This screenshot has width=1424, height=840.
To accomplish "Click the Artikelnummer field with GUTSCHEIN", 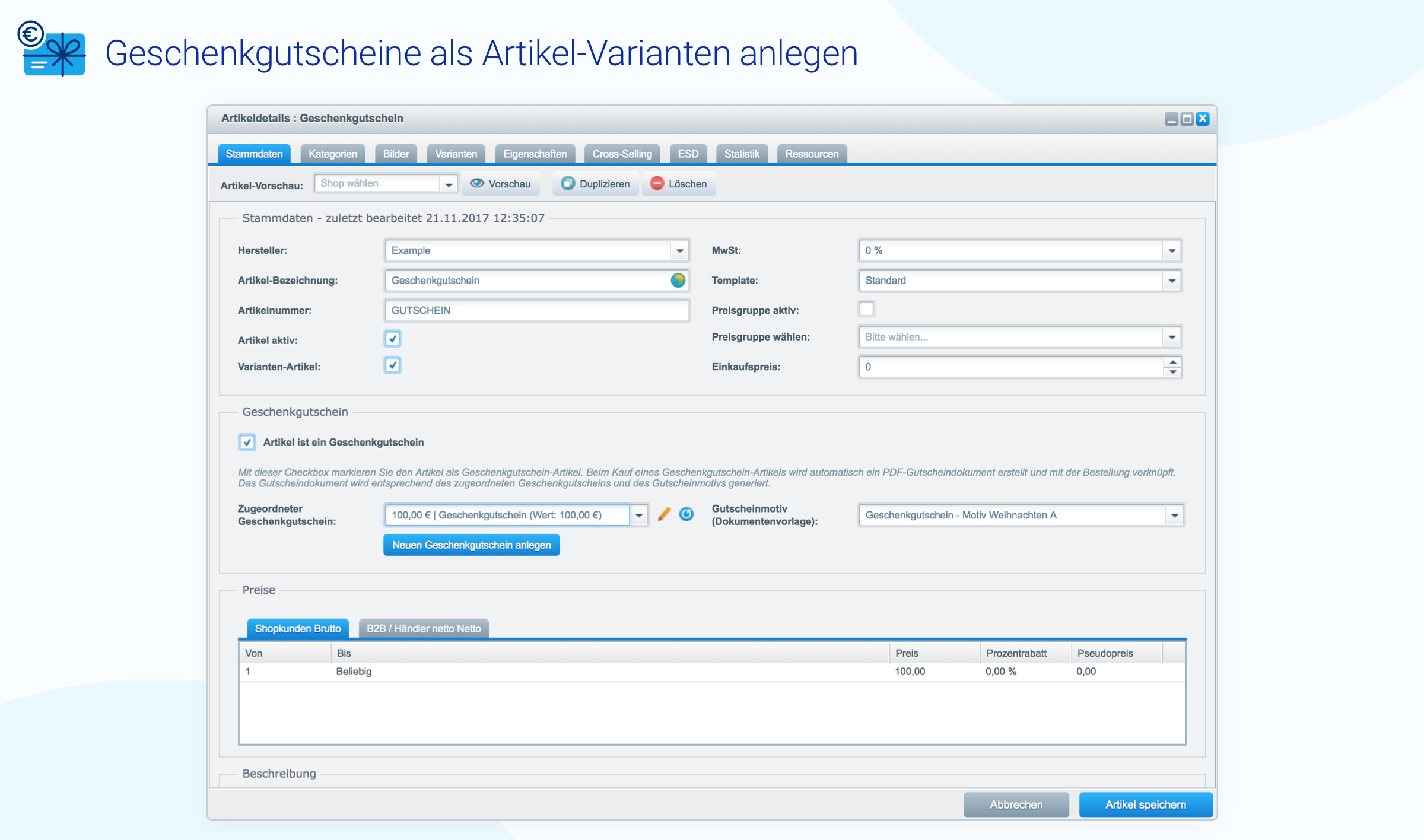I will pos(537,310).
